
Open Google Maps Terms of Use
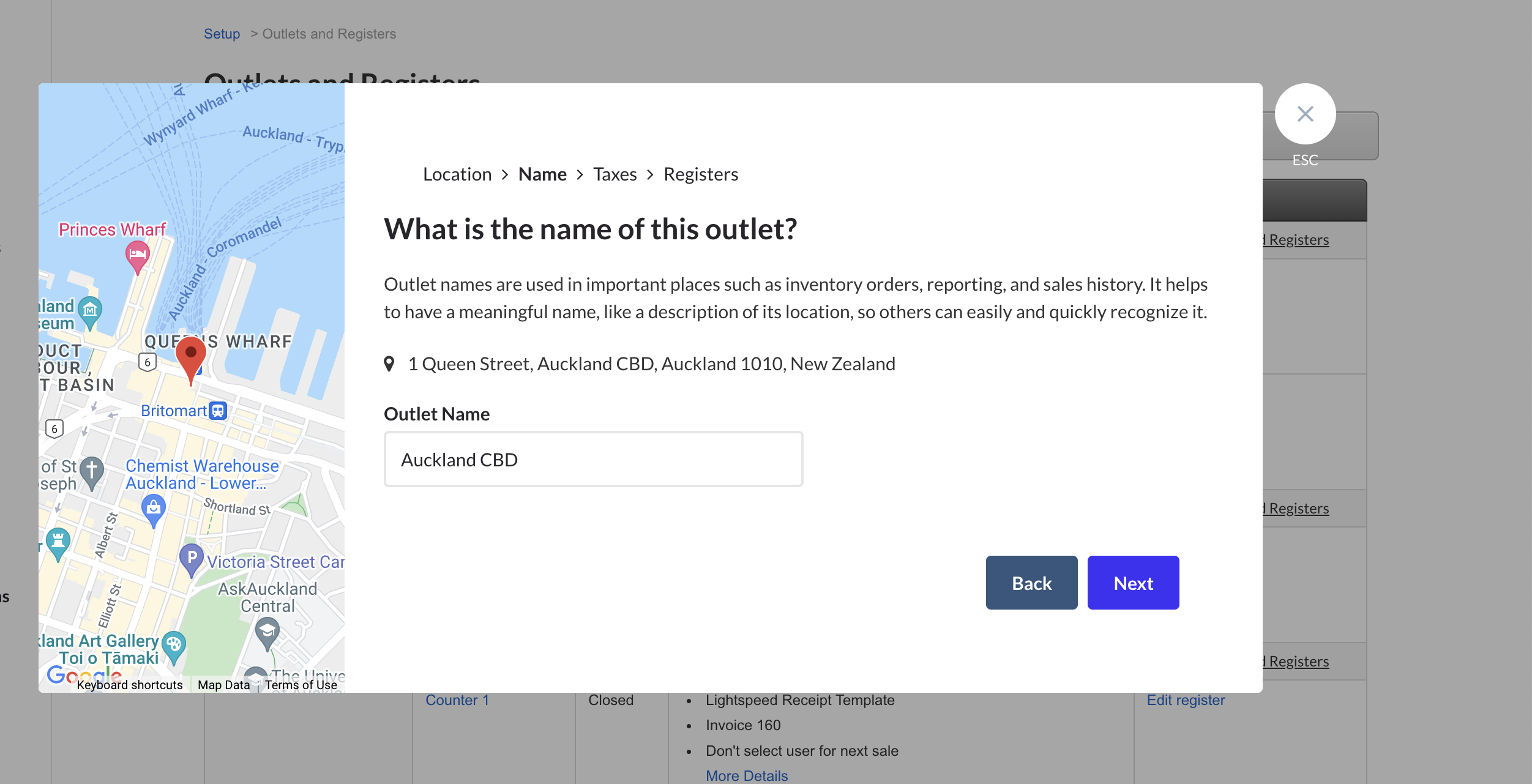coord(301,684)
